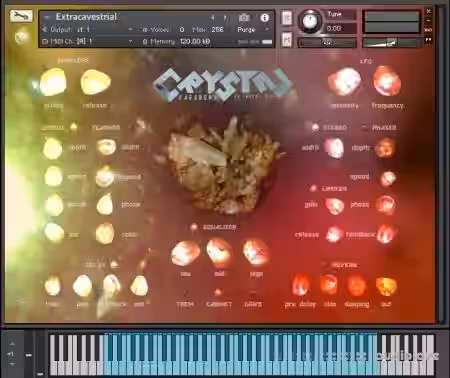Toggle the Delay effect on/off
This screenshot has height=378, width=450.
[114, 264]
